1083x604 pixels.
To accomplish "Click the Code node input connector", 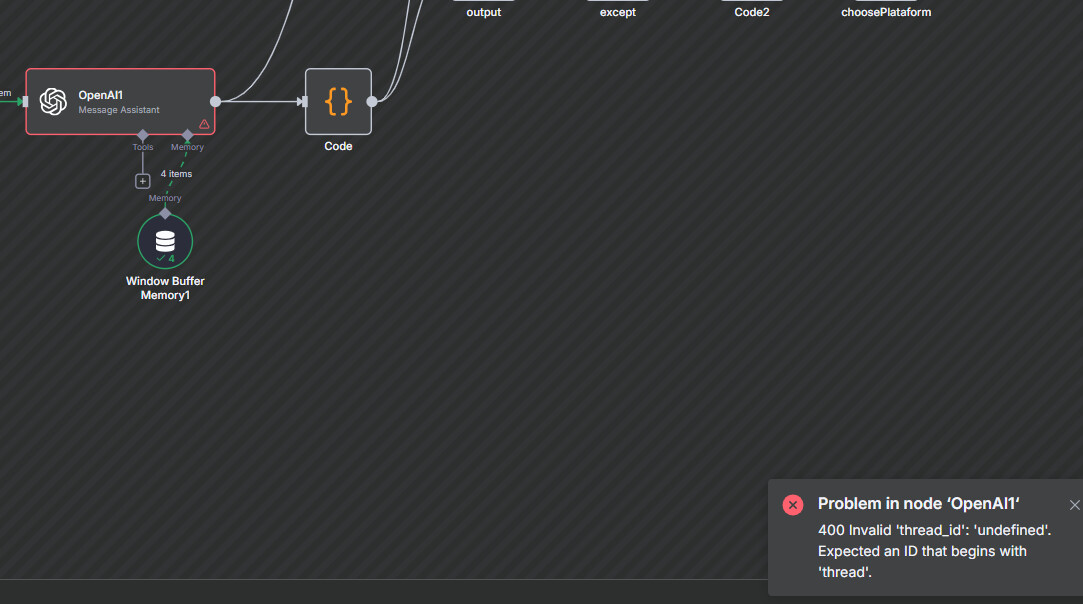I will pos(303,102).
